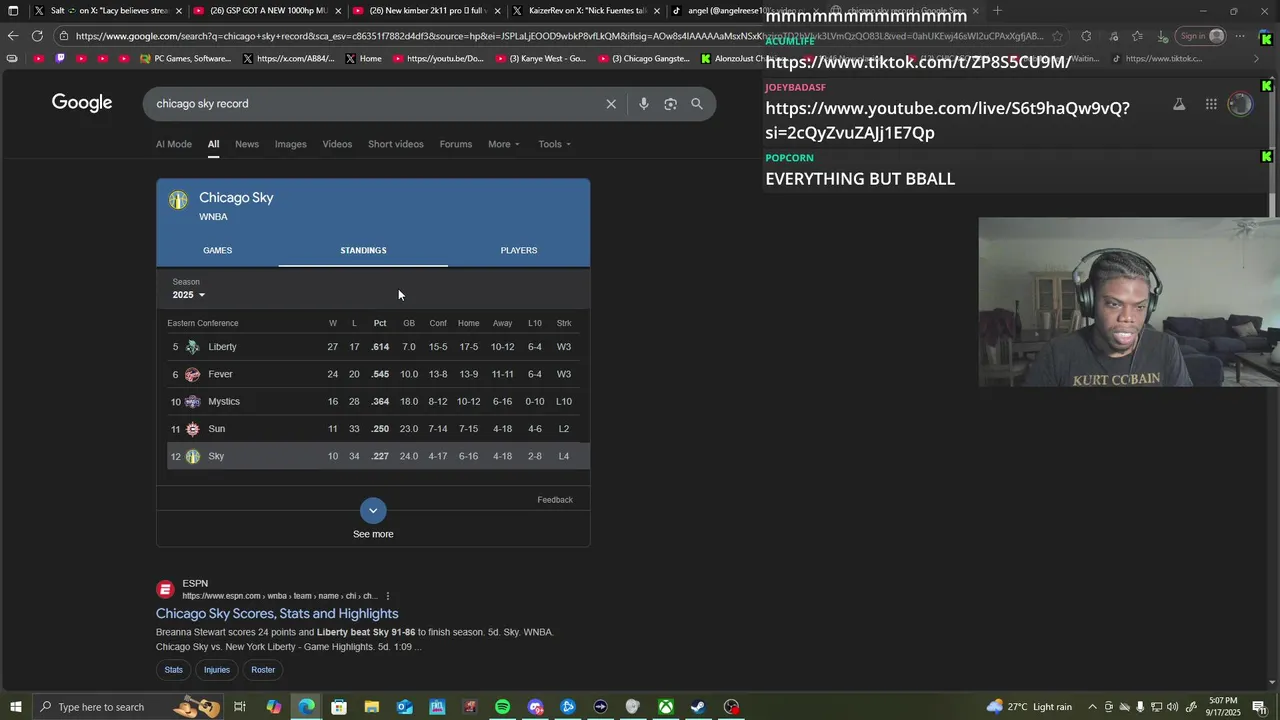Screen dimensions: 1280x720
Task: Reload the page with refresh icon
Action: (37, 36)
